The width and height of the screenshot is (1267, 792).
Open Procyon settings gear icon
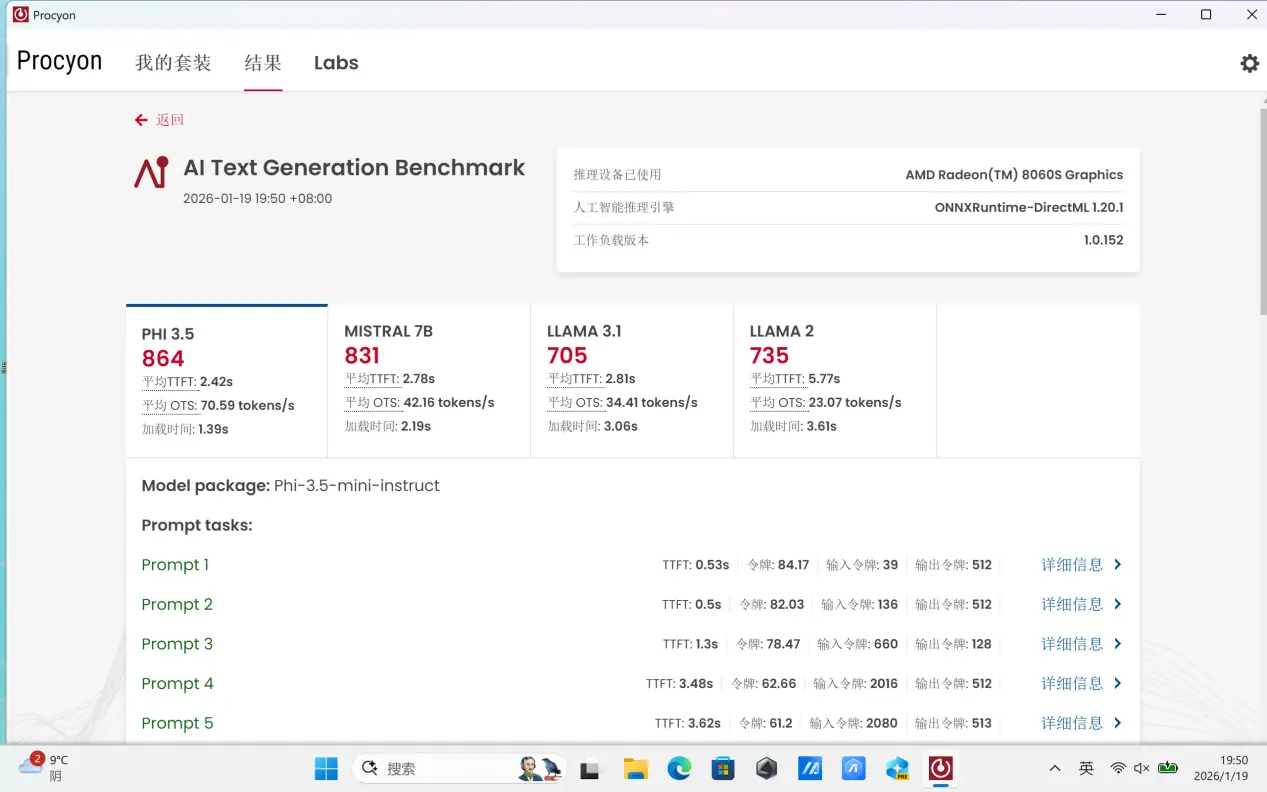[x=1249, y=63]
